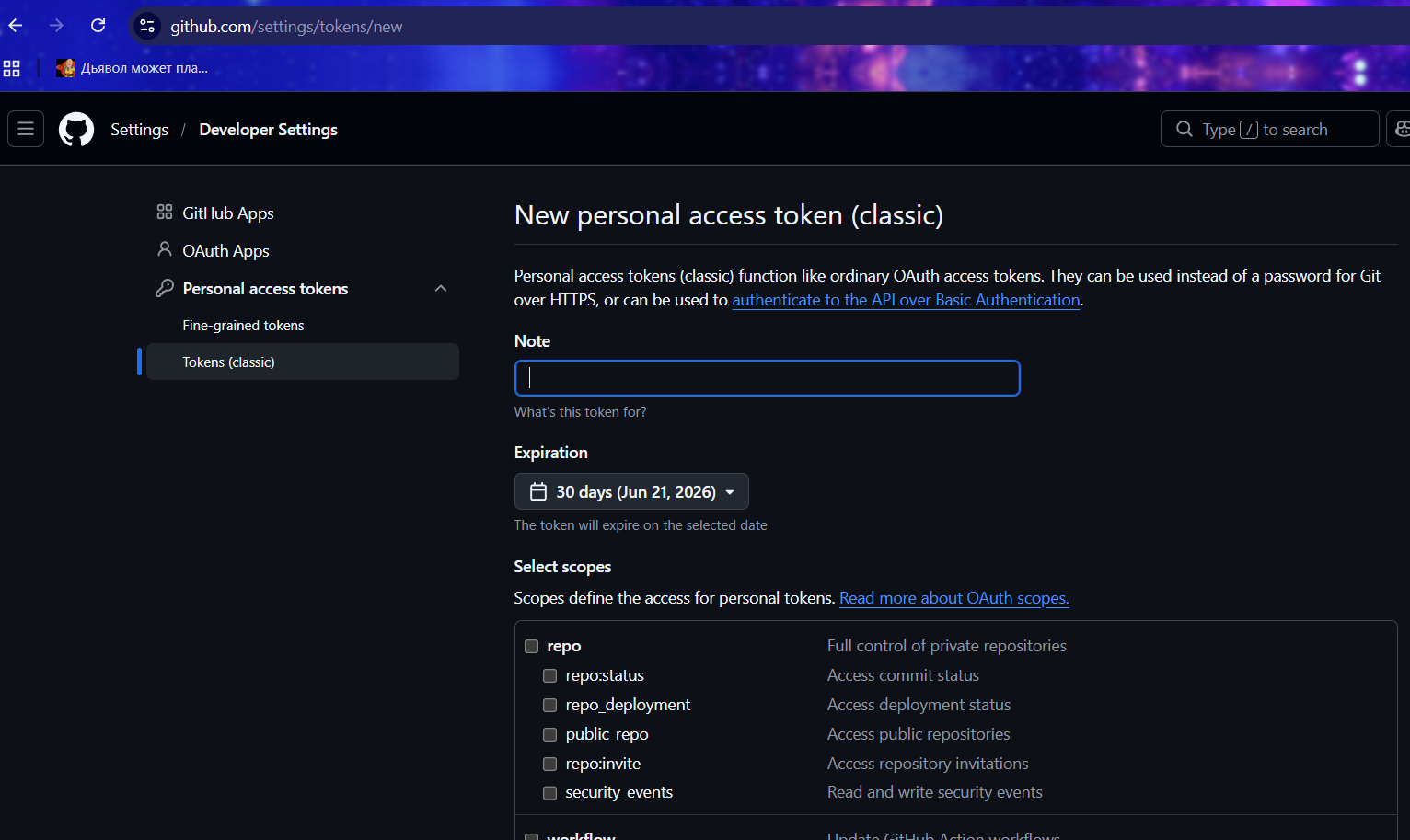
Task: Go to Fine-grained tokens
Action: tap(243, 326)
